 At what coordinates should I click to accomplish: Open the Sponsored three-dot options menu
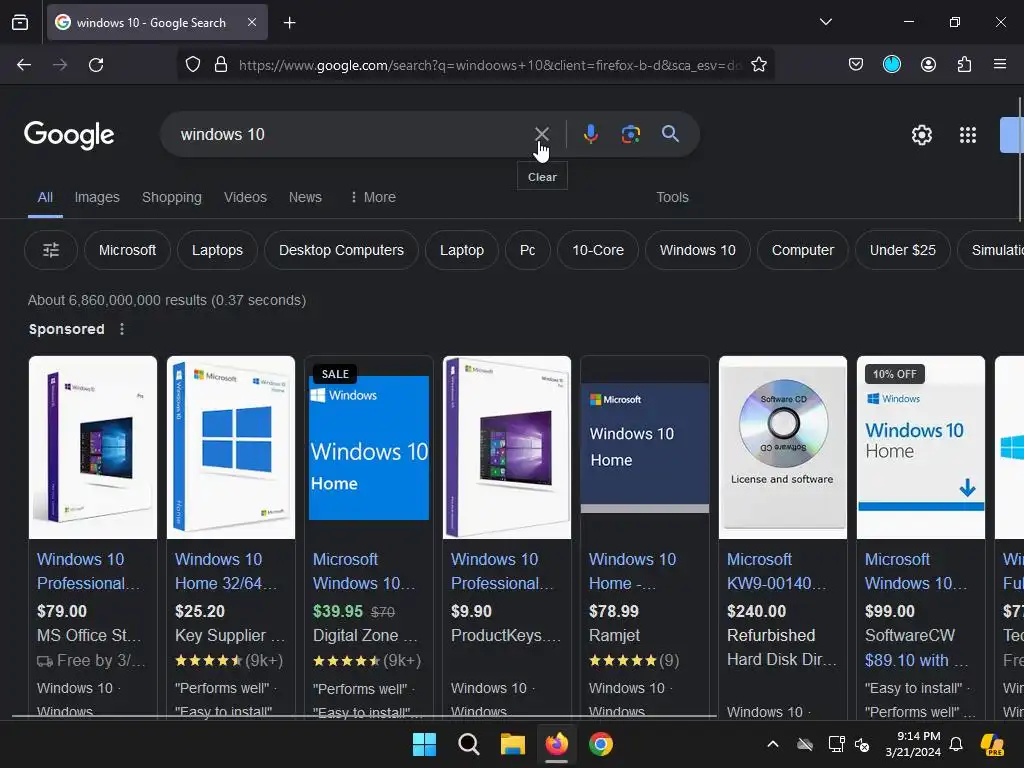122,329
